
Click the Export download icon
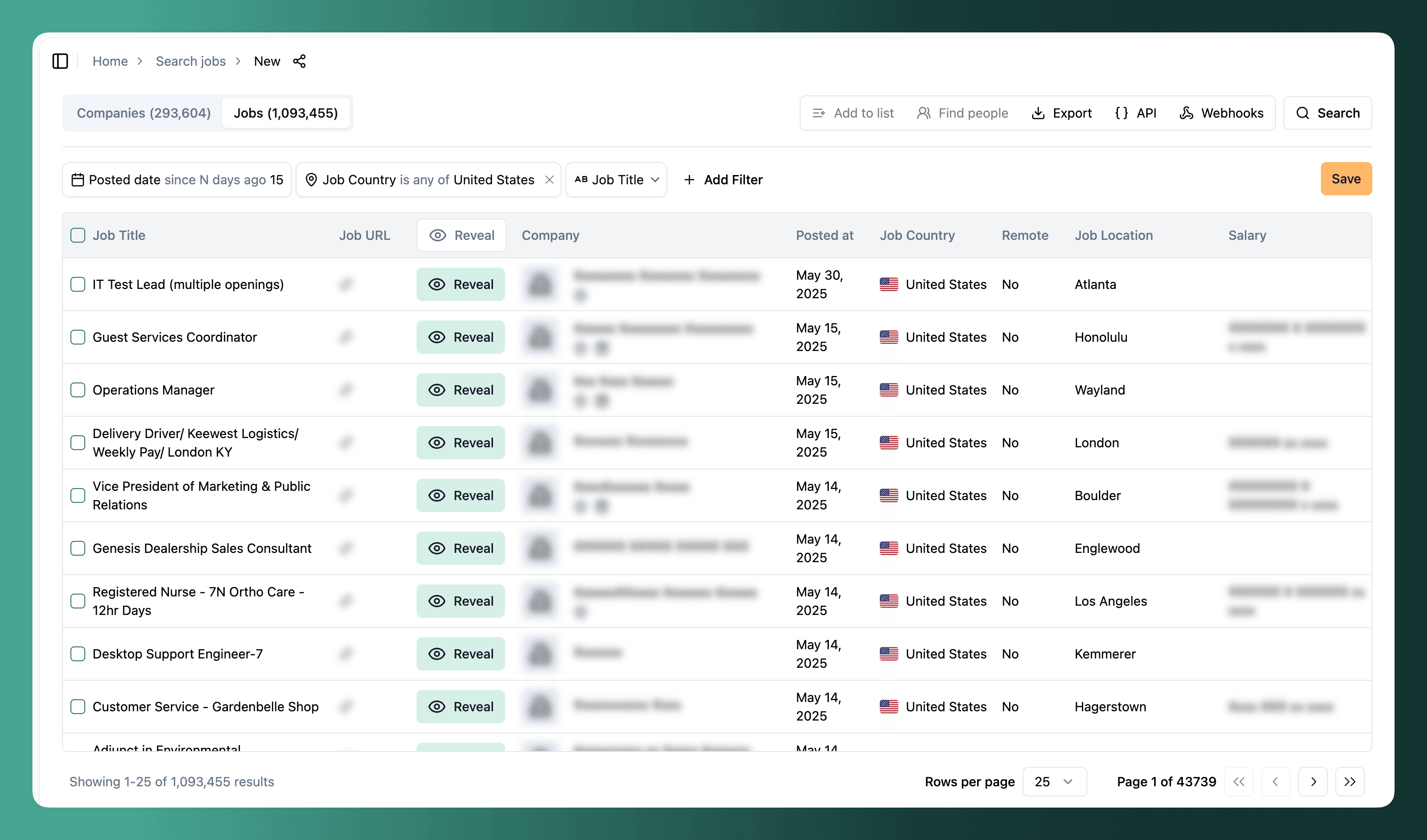(1037, 113)
